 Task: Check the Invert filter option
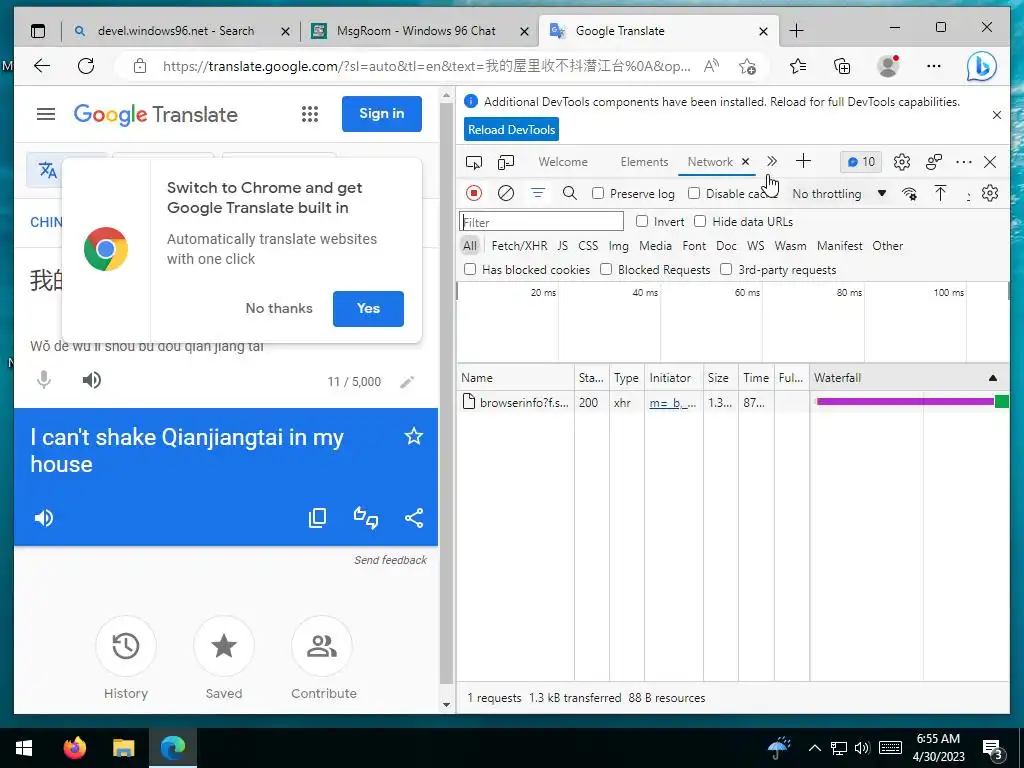point(642,221)
